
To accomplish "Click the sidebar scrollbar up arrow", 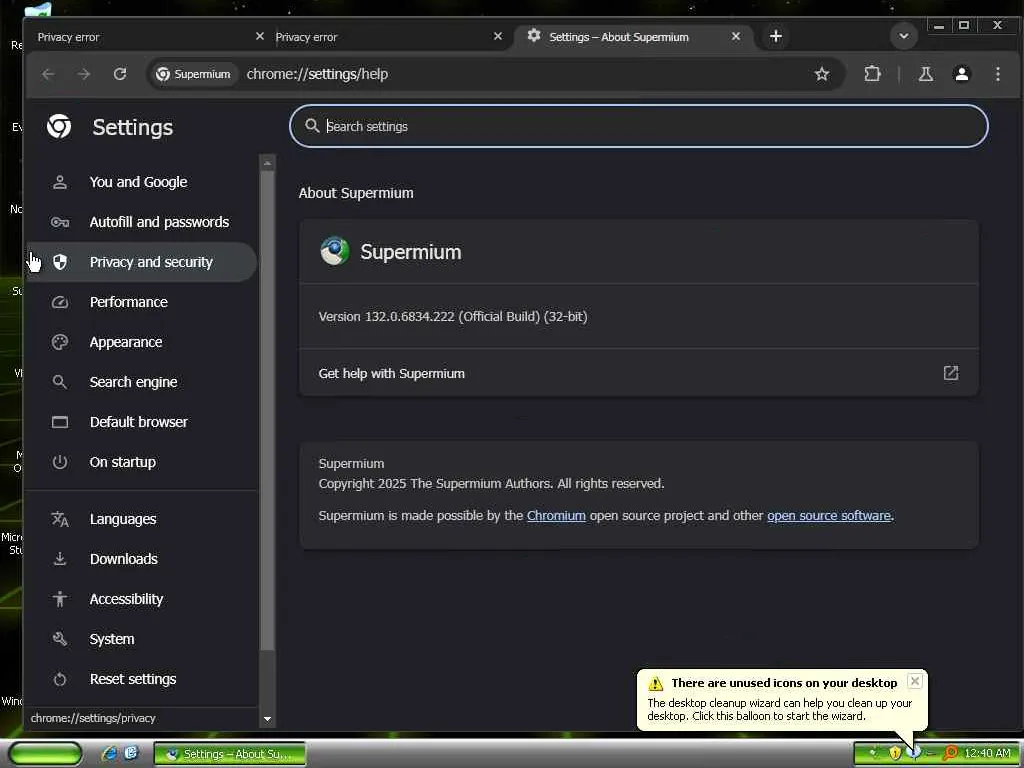I will pos(267,163).
